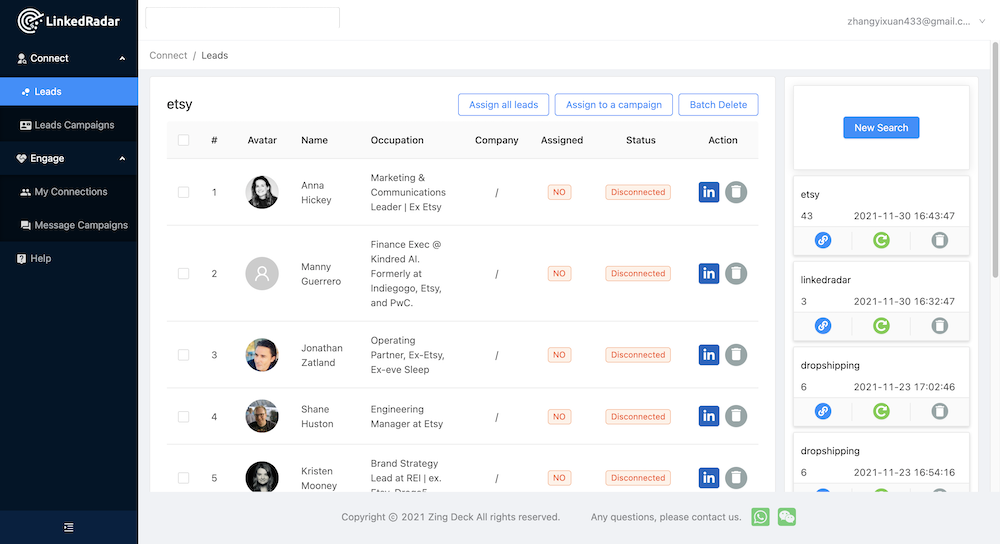The image size is (1000, 544).
Task: Click the top search input field
Action: (242, 18)
